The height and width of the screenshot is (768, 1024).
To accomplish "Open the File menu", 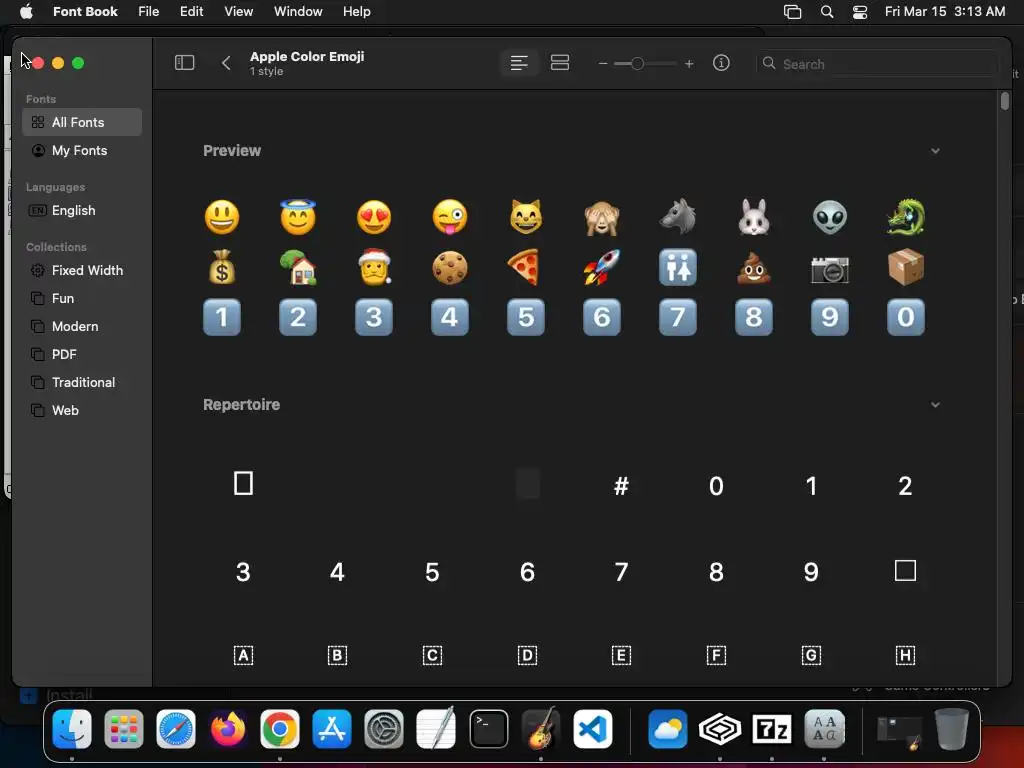I will click(148, 11).
